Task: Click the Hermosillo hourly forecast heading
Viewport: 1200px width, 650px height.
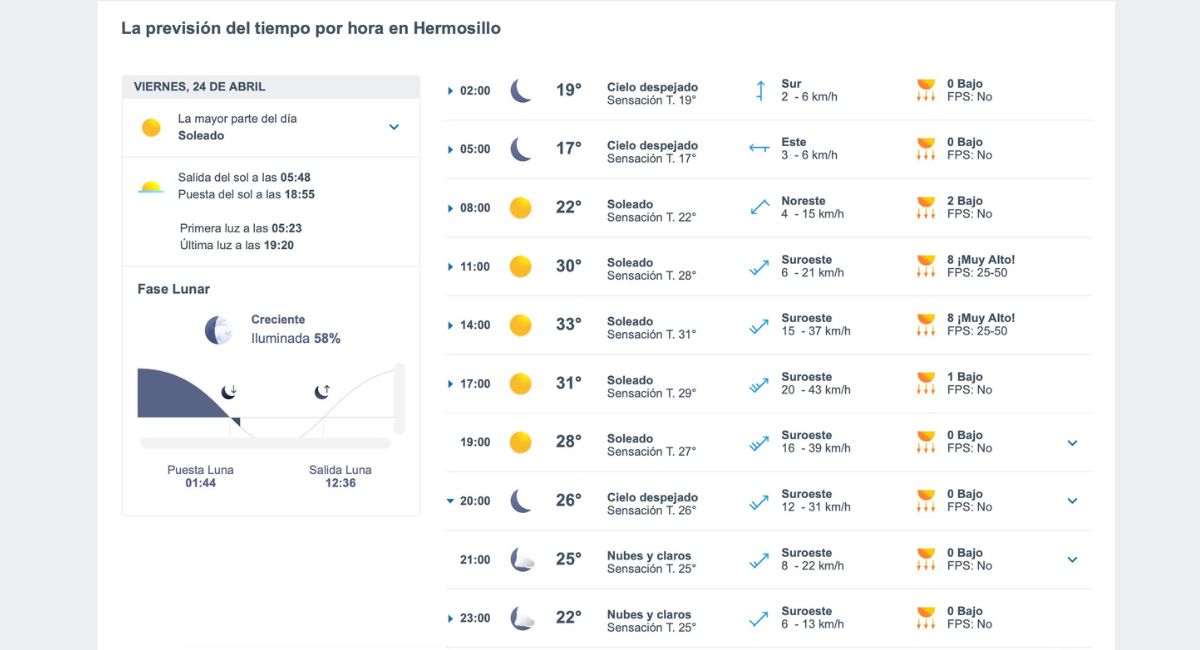Action: click(x=310, y=28)
